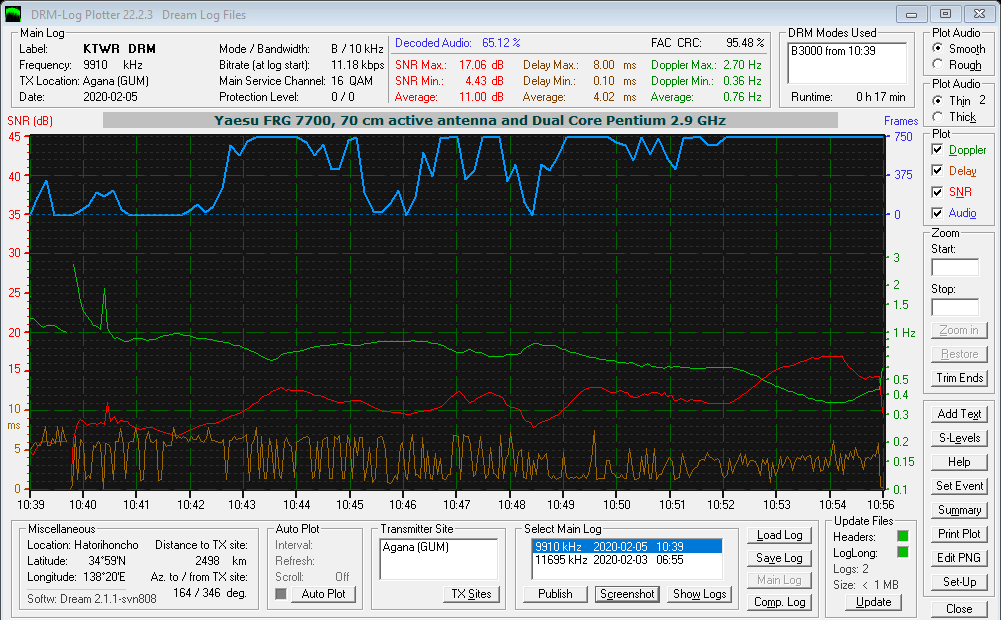
Task: Click Print Plot button
Action: click(959, 534)
